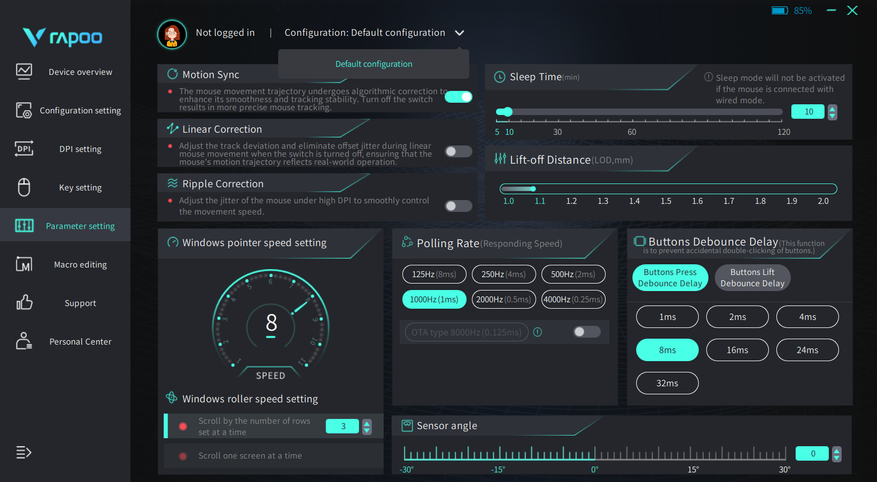Click the Not logged in text

click(225, 32)
